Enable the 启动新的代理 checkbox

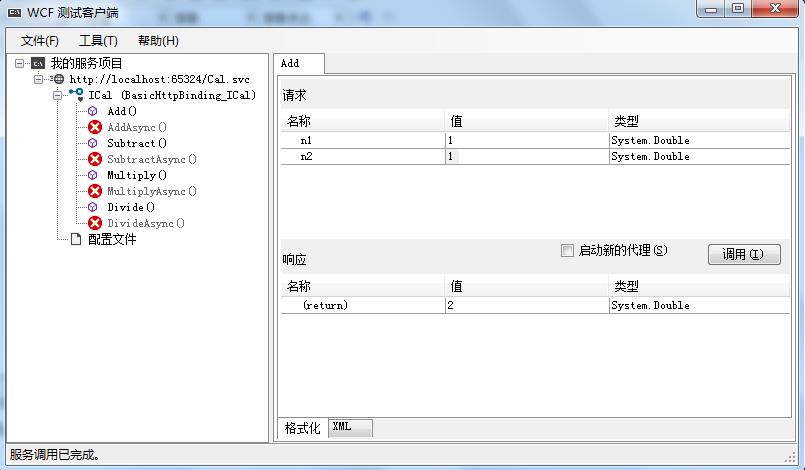pyautogui.click(x=567, y=251)
